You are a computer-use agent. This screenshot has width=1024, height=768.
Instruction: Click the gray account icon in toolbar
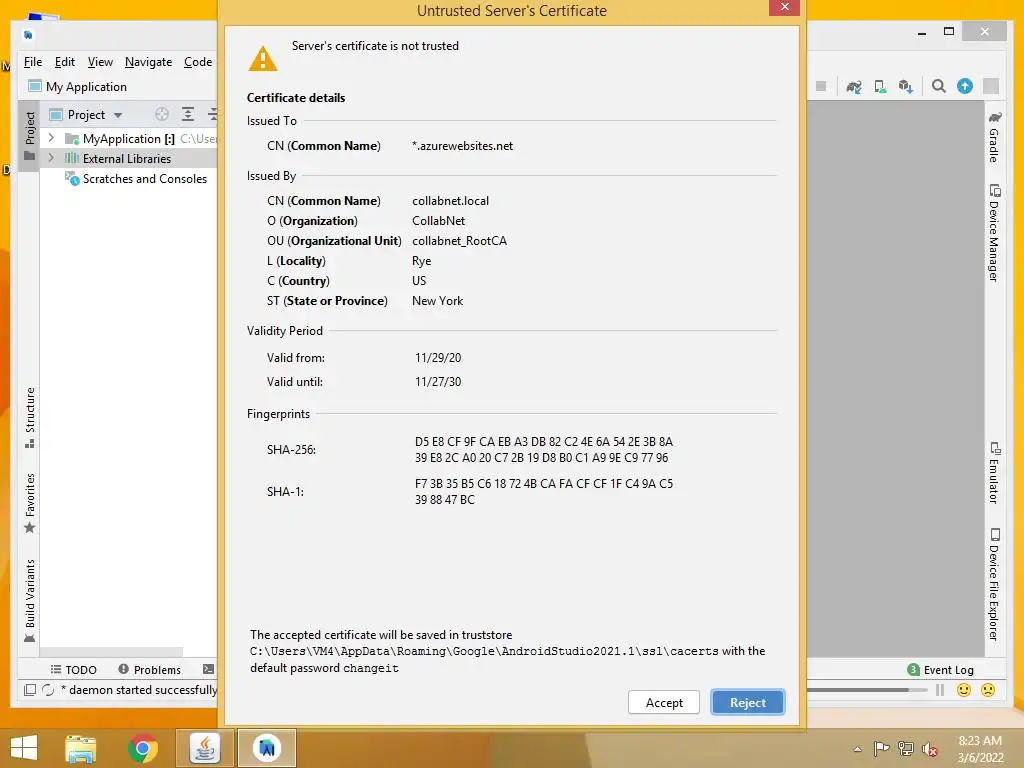coord(991,86)
